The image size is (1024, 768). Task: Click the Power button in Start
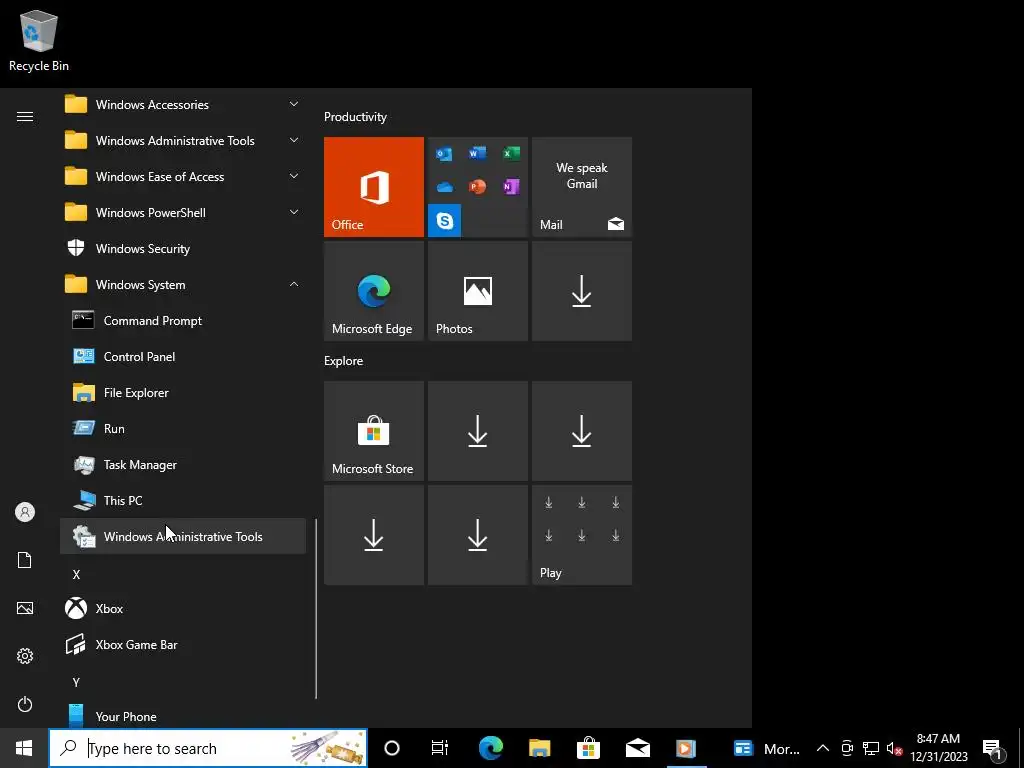coord(25,704)
